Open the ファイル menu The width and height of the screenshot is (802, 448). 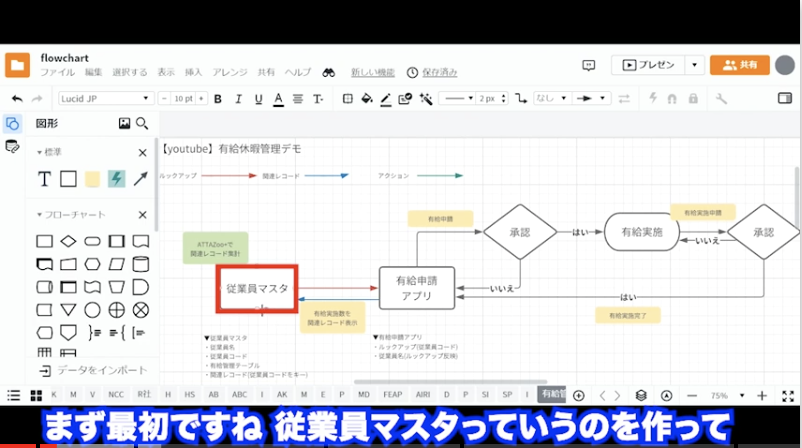57,73
